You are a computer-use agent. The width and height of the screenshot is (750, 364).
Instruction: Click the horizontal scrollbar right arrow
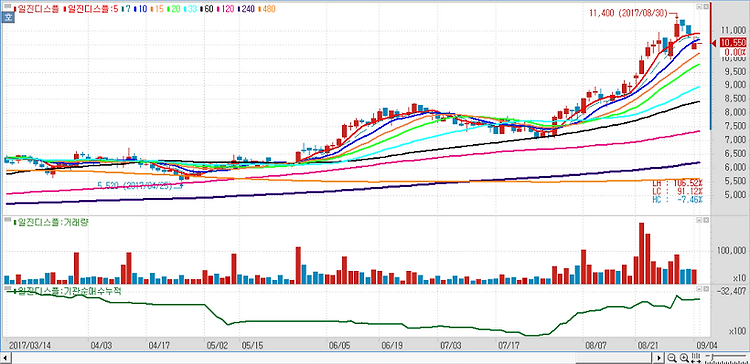(x=660, y=358)
